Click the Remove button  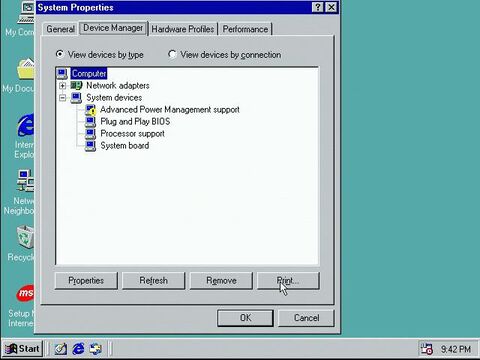click(x=221, y=281)
